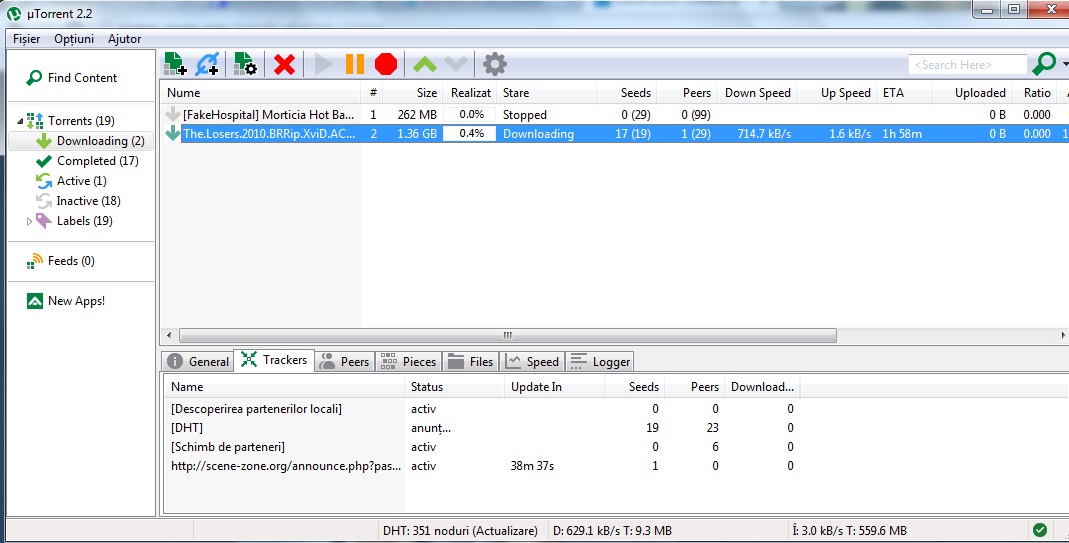1069x543 pixels.
Task: Add a torrent with the toolbar icon
Action: [175, 64]
